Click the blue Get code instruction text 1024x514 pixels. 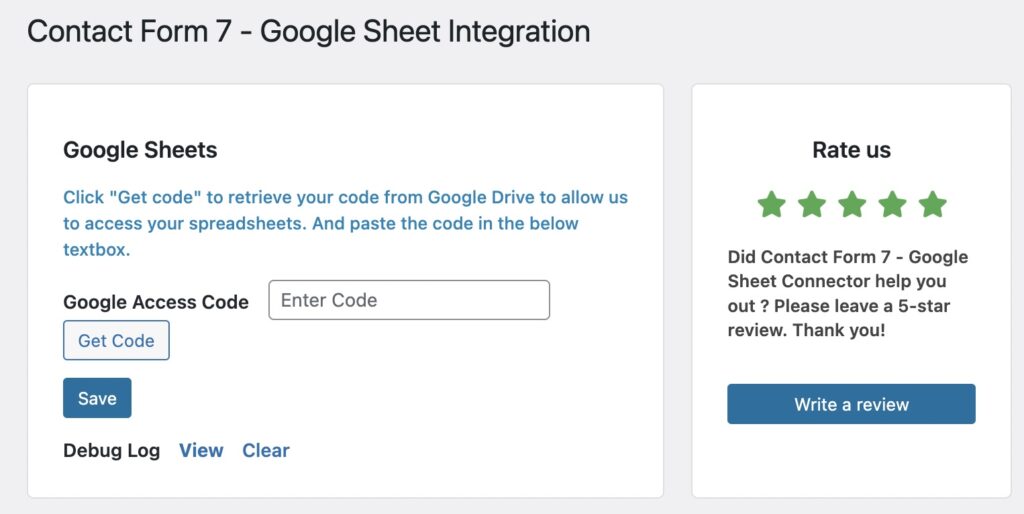tap(345, 223)
